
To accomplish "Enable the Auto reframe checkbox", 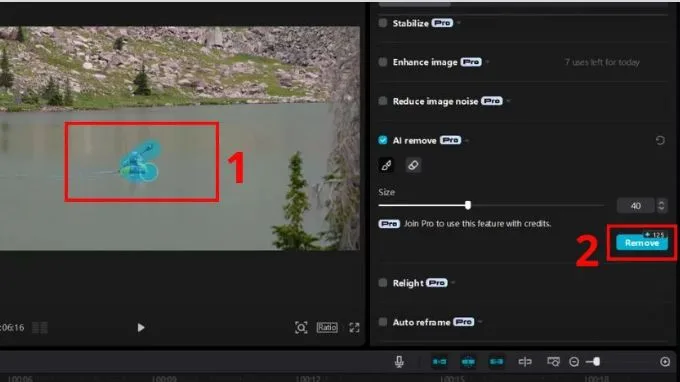I will click(382, 322).
